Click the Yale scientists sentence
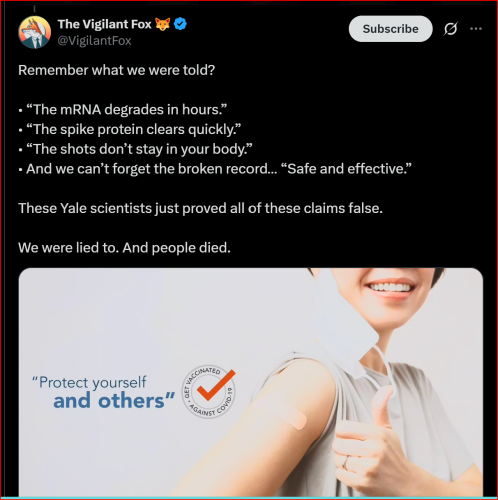This screenshot has width=498, height=500. (x=200, y=208)
